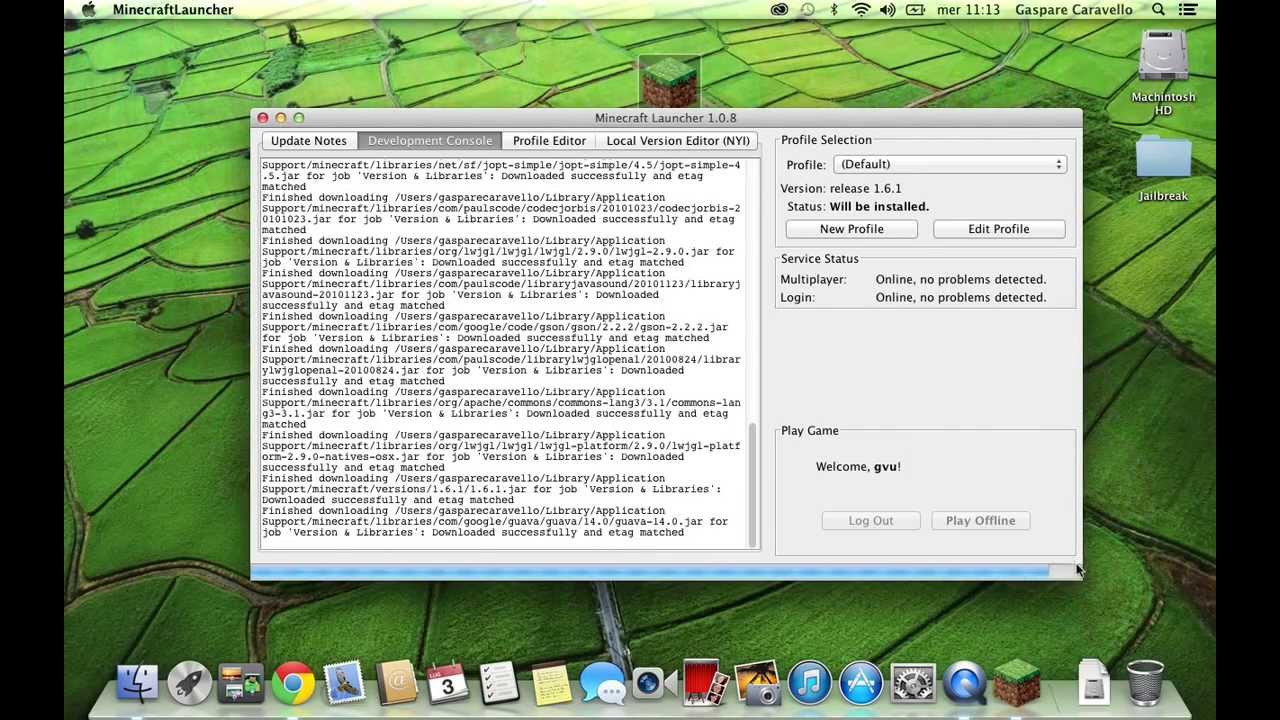The width and height of the screenshot is (1280, 720).
Task: Launch iTunes from the Dock
Action: tap(810, 683)
